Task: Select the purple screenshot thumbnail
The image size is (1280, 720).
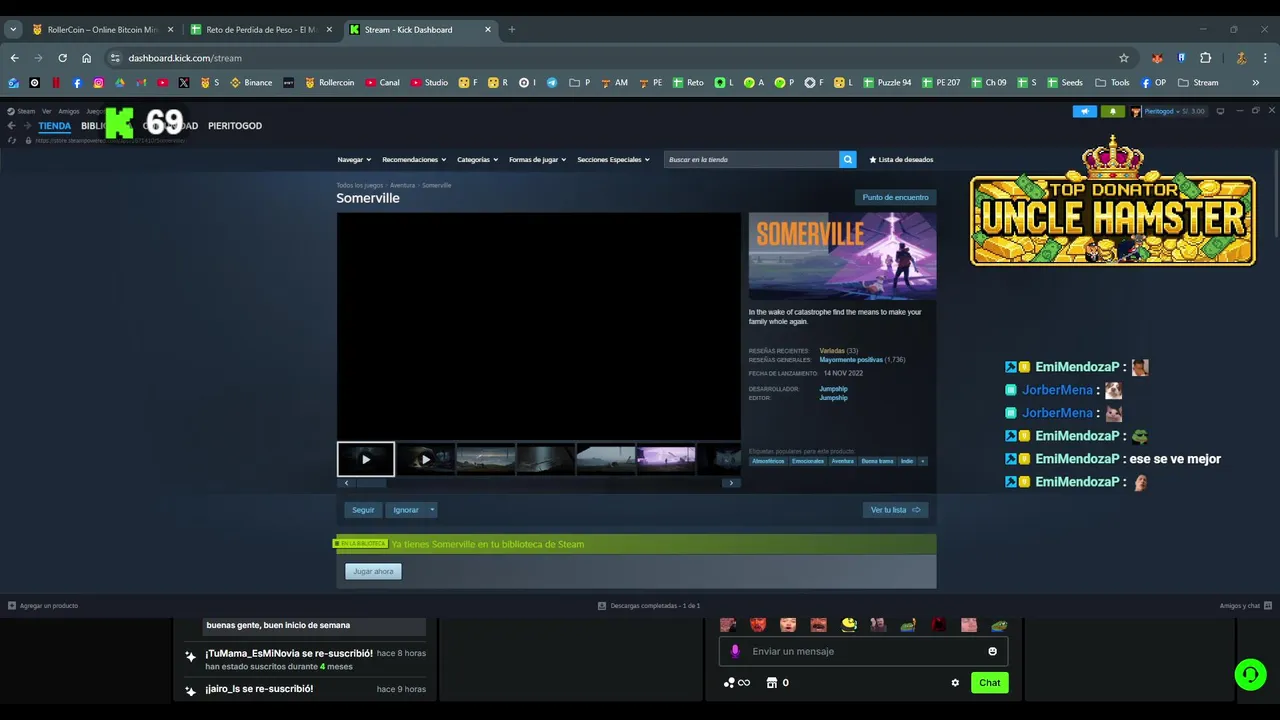Action: tap(666, 459)
